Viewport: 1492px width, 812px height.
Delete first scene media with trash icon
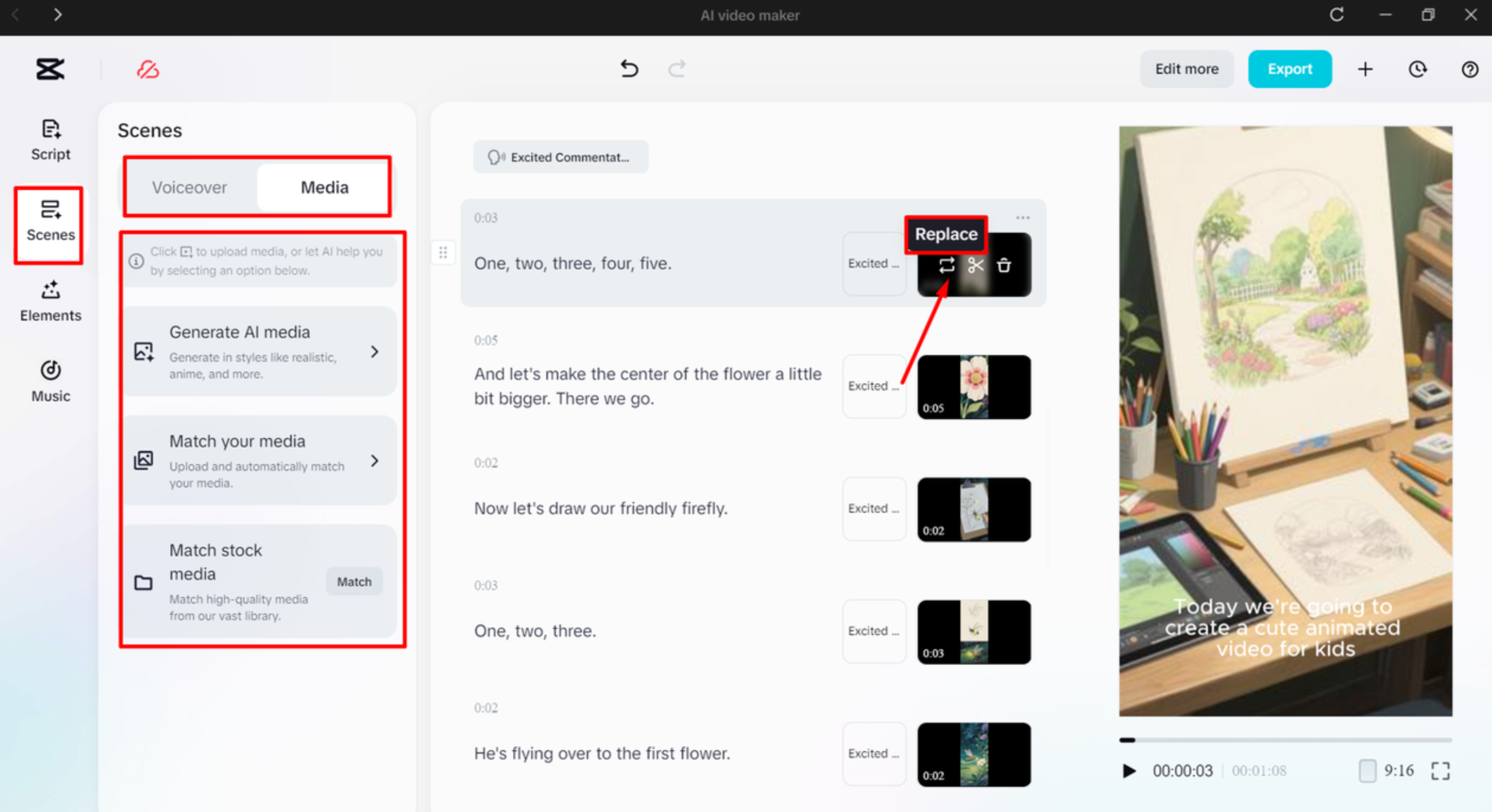pos(1004,266)
